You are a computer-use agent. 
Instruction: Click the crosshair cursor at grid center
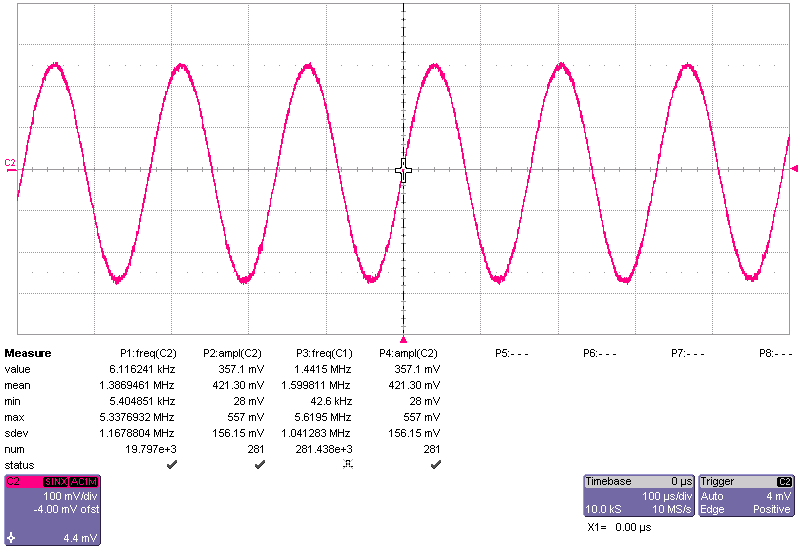point(404,170)
